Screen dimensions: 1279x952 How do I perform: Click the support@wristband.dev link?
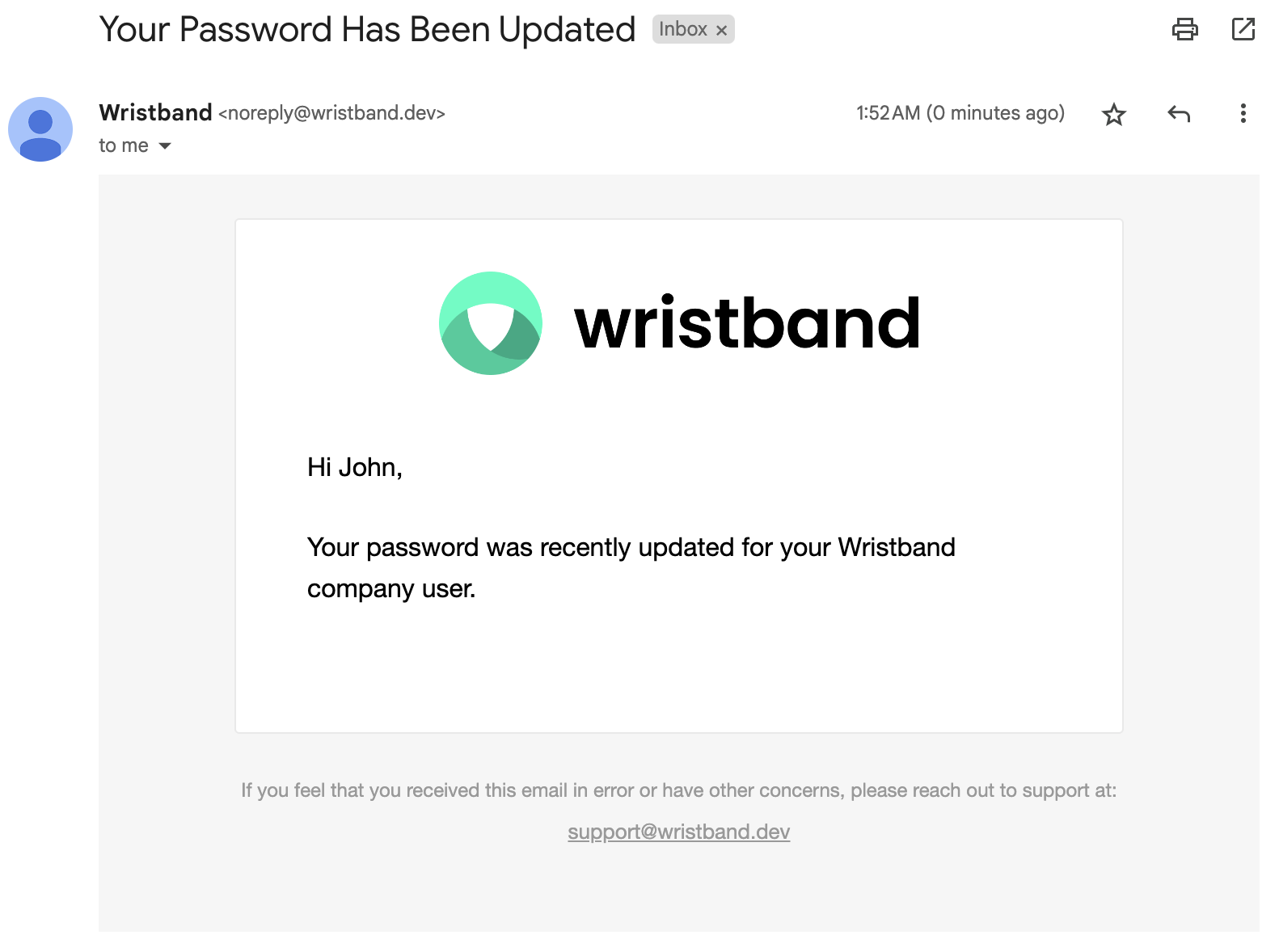tap(678, 832)
